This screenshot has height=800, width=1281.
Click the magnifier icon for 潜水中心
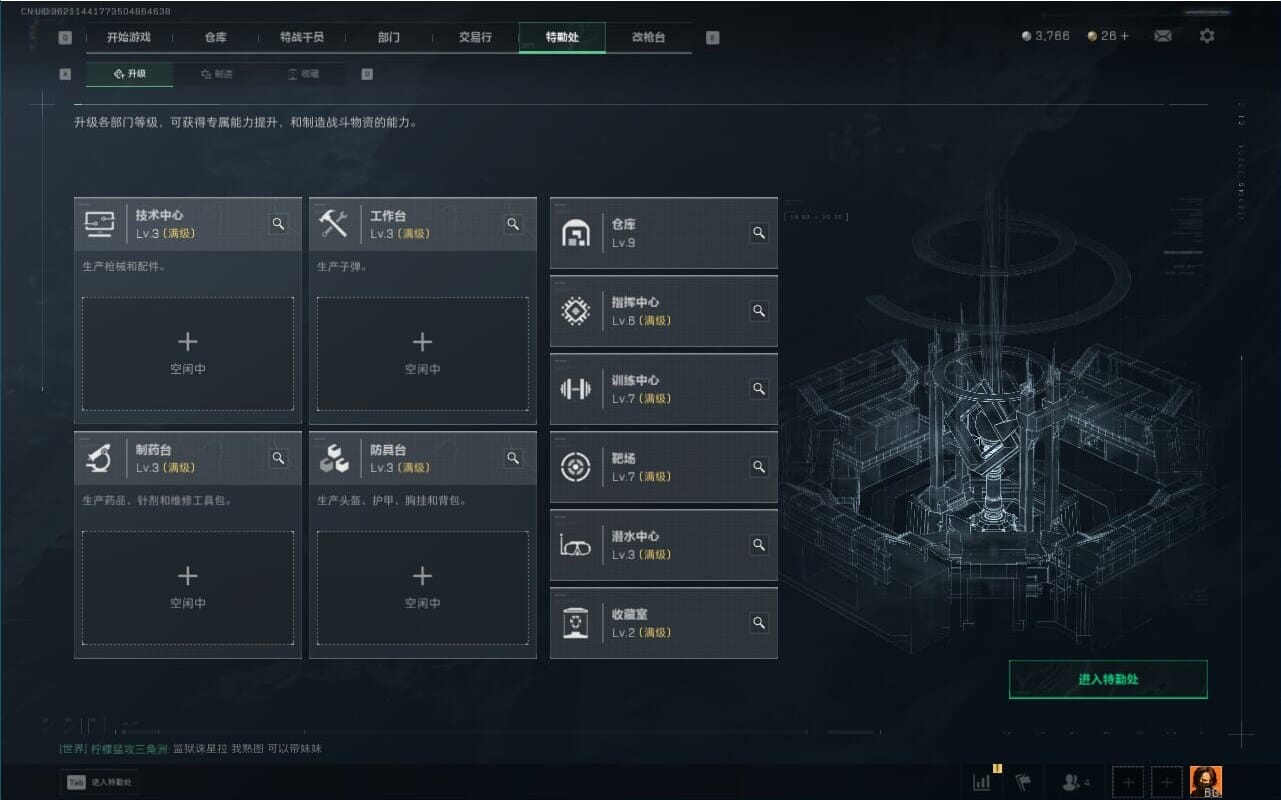pyautogui.click(x=759, y=545)
